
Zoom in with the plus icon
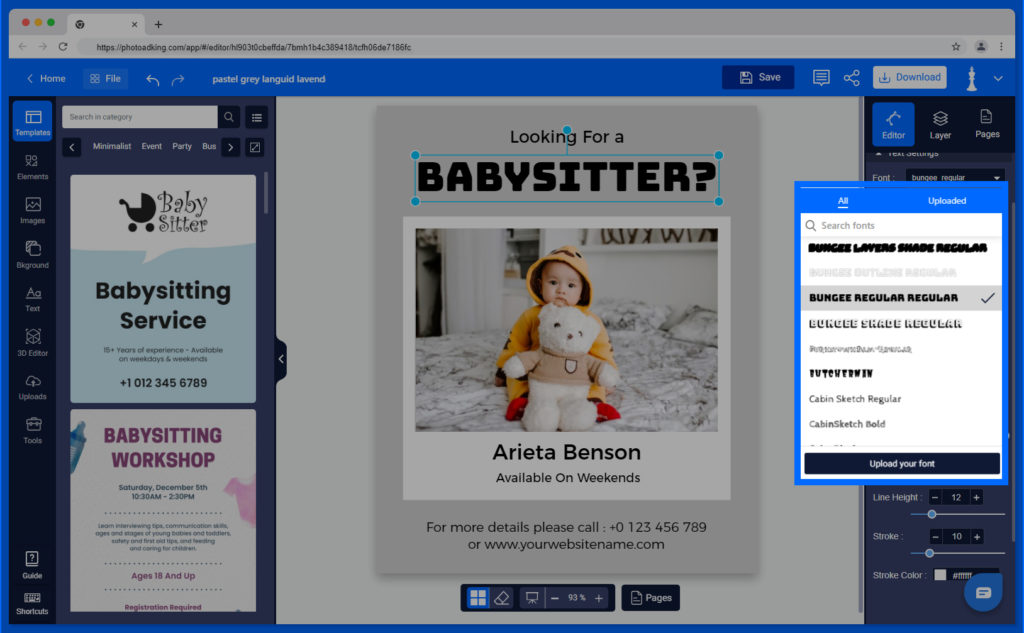pos(599,598)
